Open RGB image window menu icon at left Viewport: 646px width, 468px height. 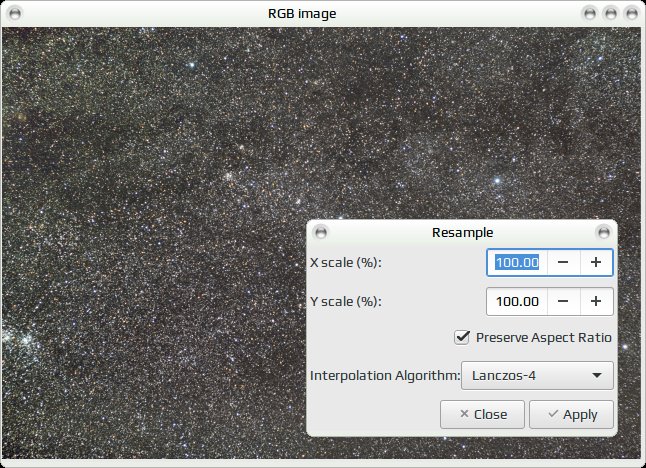(x=15, y=14)
